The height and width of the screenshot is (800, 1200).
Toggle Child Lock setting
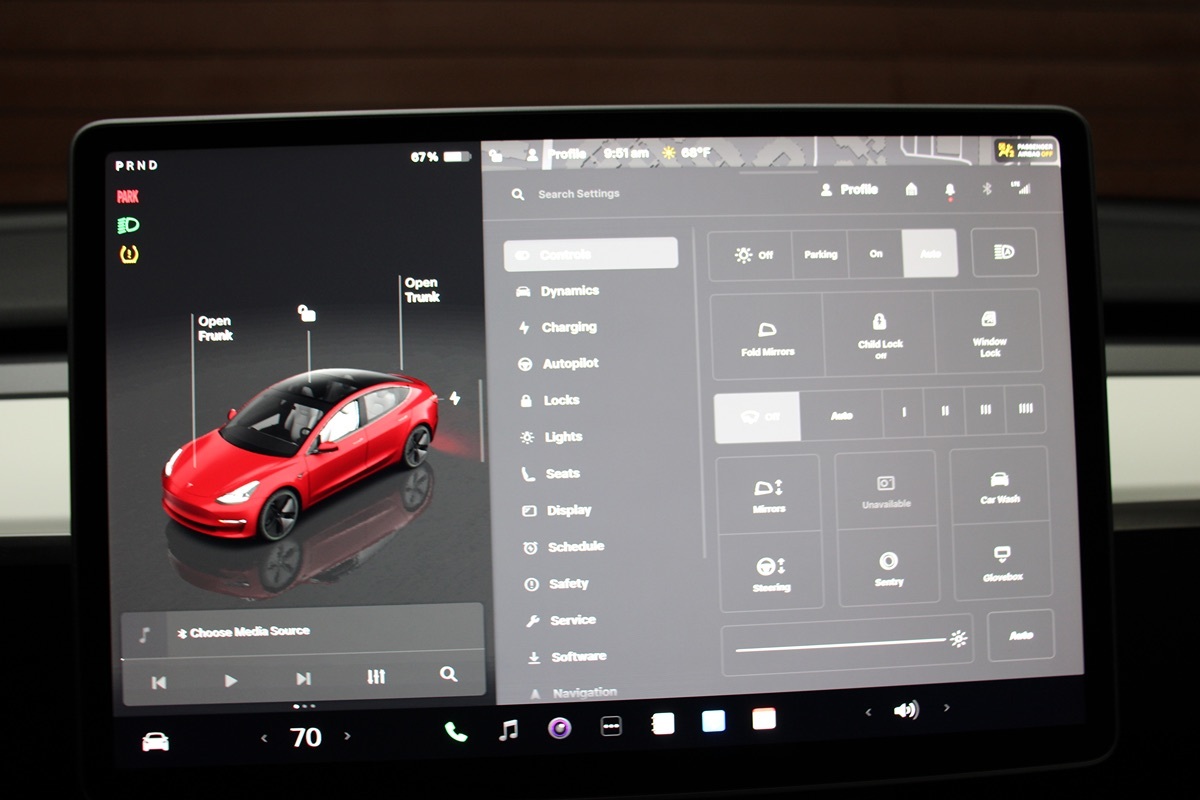[x=879, y=333]
